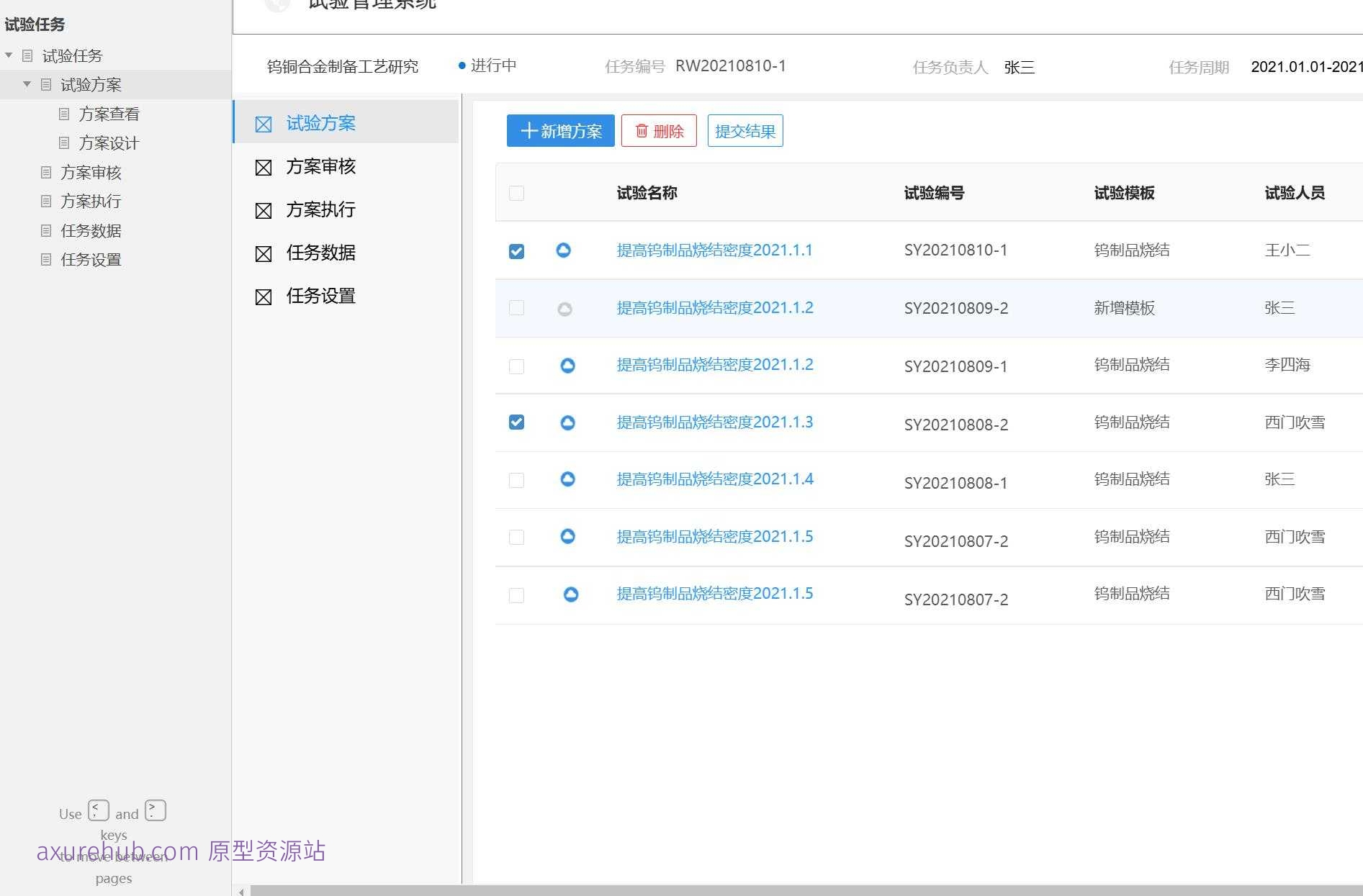Click 试验人员 column header
Viewport: 1363px width, 896px height.
pyautogui.click(x=1295, y=193)
